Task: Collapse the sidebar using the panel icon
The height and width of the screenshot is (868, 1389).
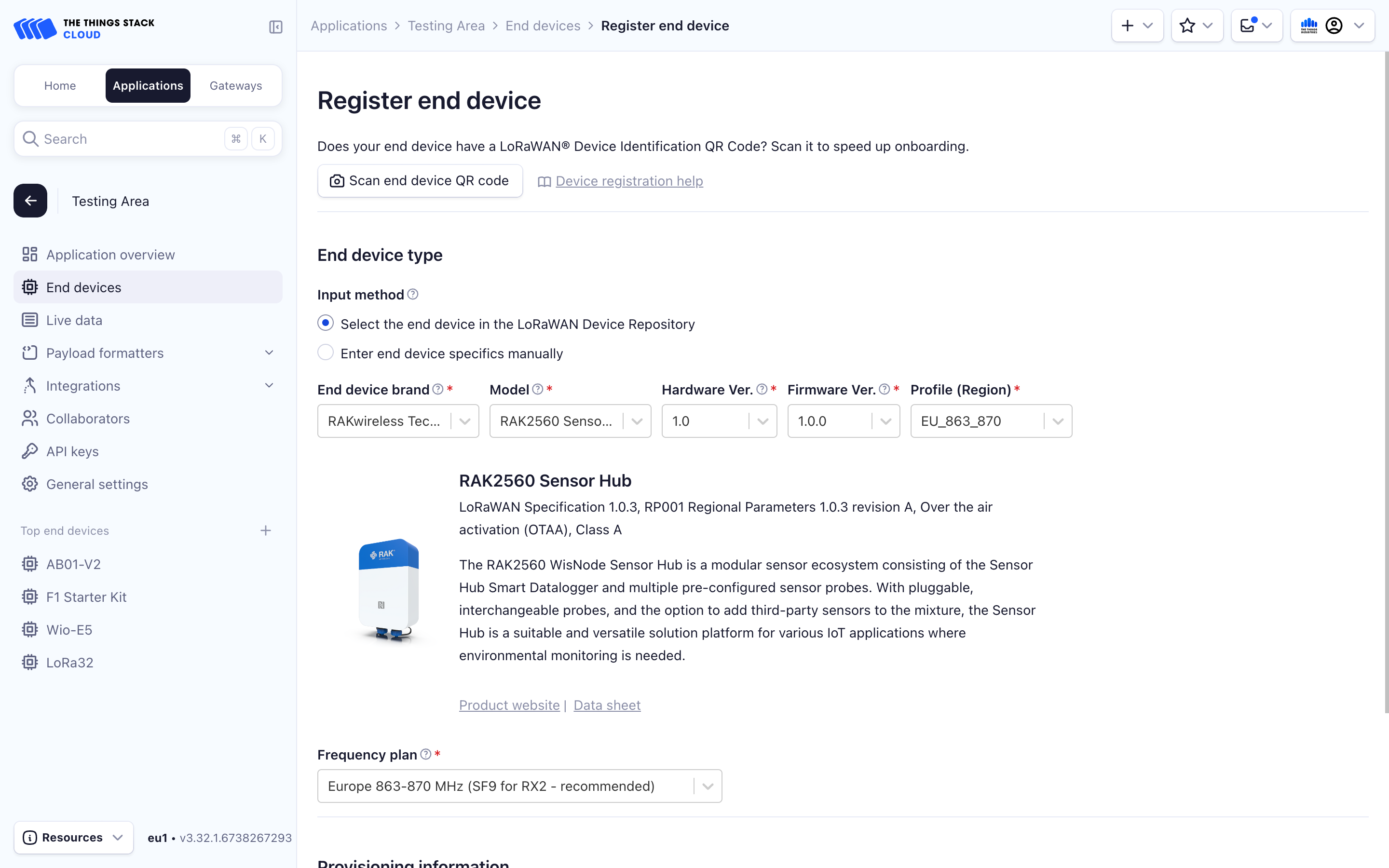Action: (x=275, y=27)
